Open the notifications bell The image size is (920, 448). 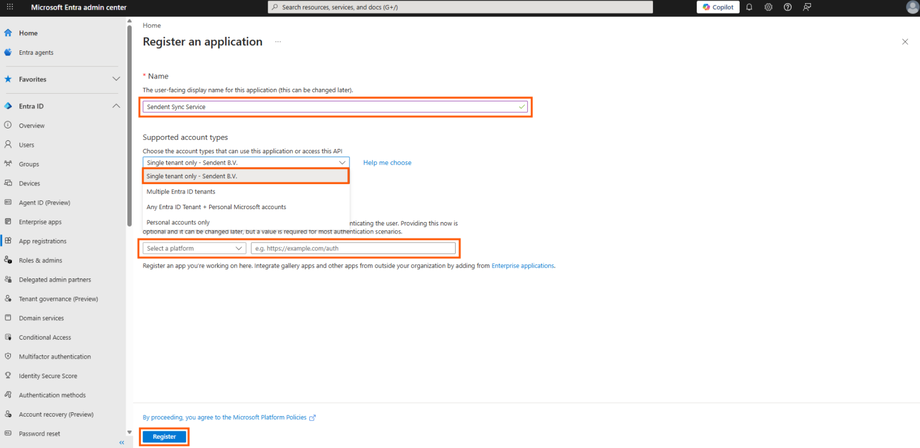(749, 7)
